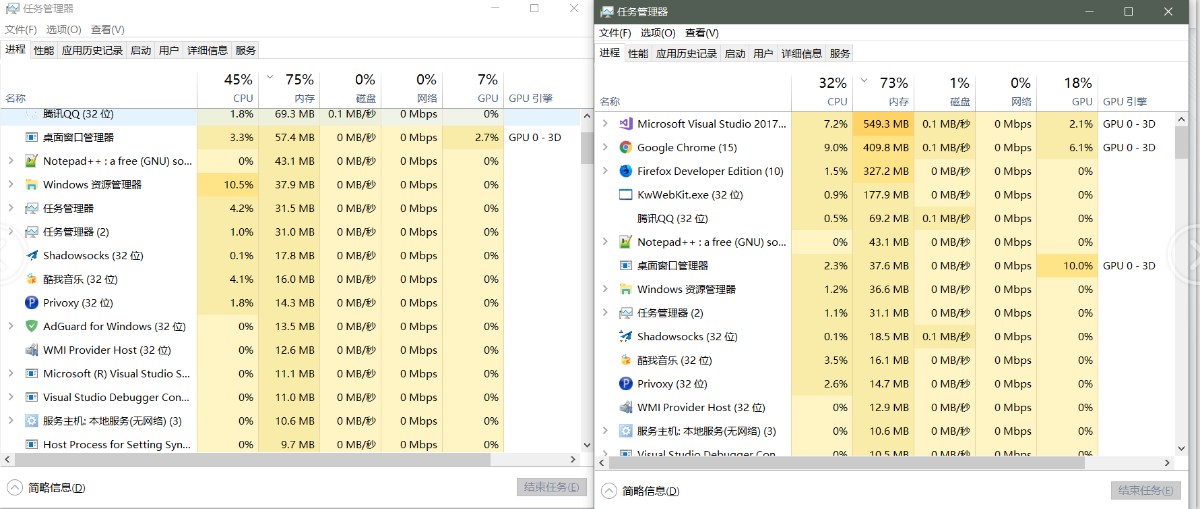Screen dimensions: 1200x509
Task: Expand Firefox Developer Edition (10) group
Action: (x=605, y=171)
